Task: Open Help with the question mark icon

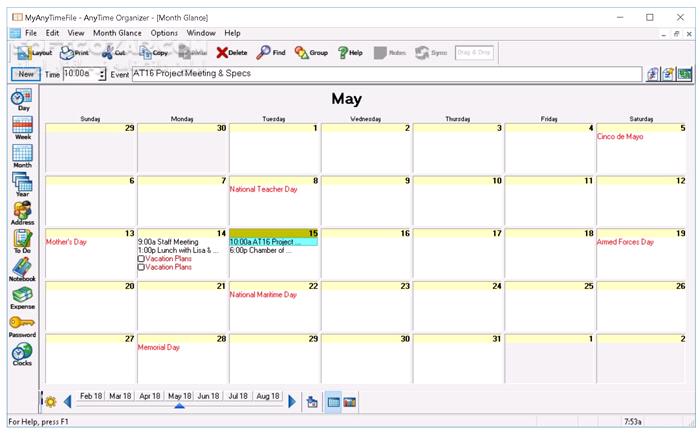Action: [x=350, y=53]
